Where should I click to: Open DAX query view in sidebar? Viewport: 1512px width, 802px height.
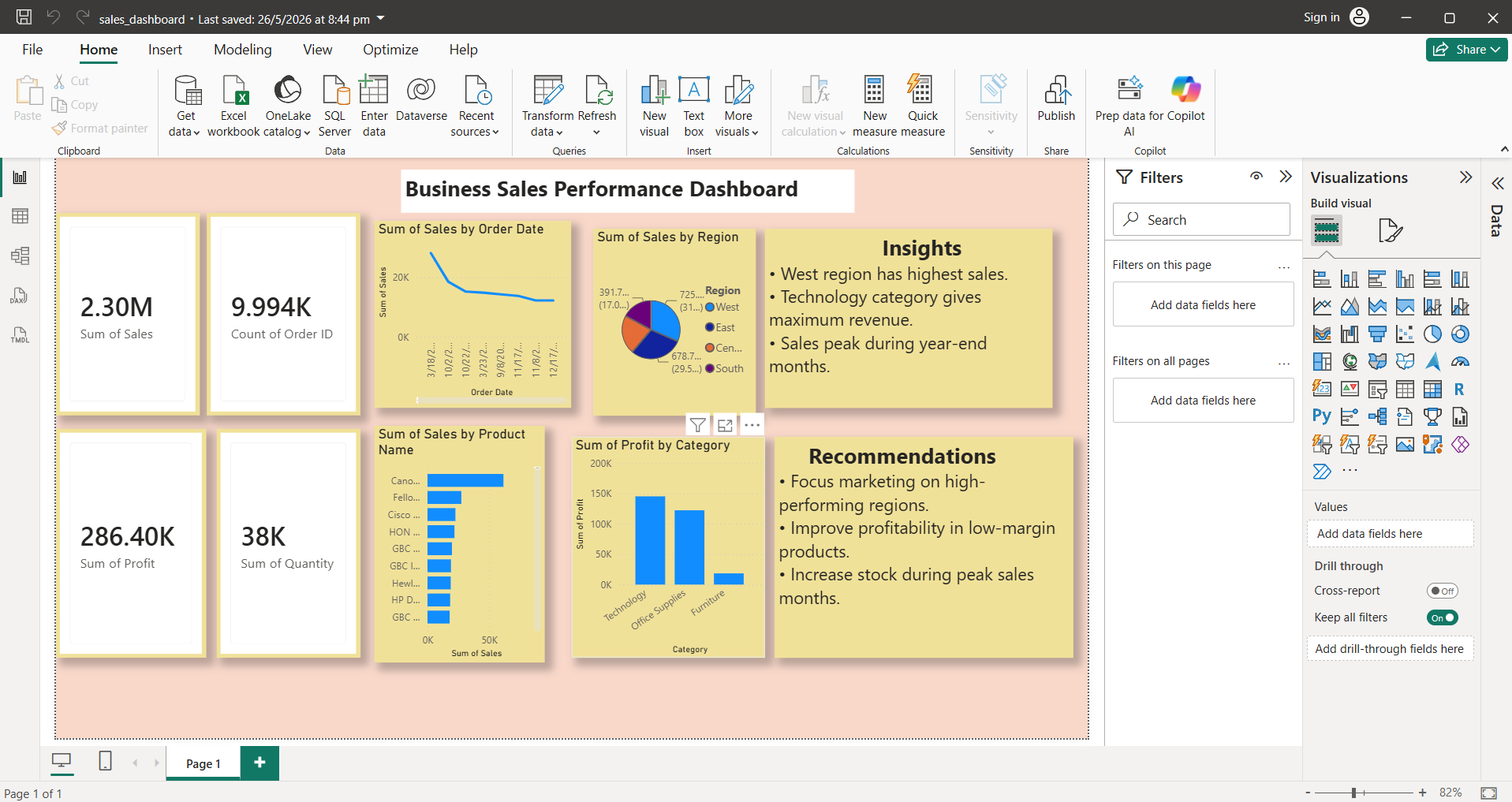point(21,296)
